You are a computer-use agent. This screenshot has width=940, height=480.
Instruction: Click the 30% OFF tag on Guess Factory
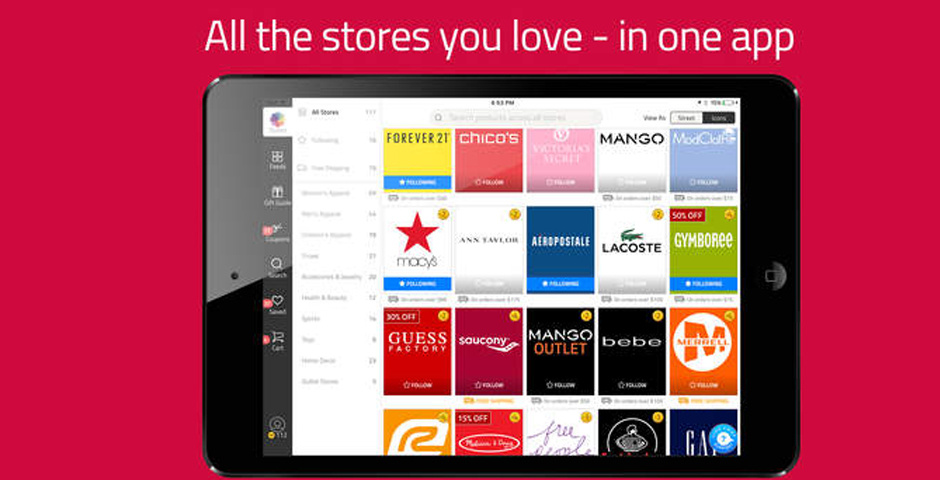[x=402, y=316]
